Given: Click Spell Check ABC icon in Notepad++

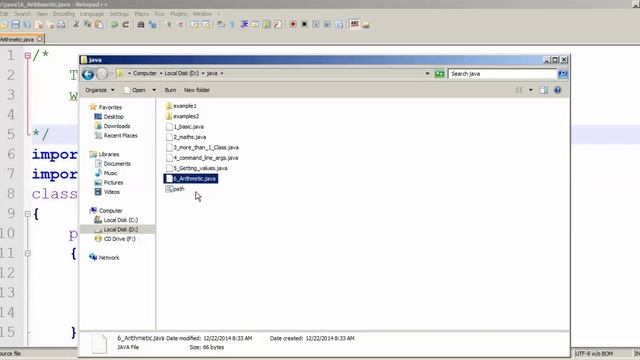Looking at the screenshot, I should click(x=354, y=24).
